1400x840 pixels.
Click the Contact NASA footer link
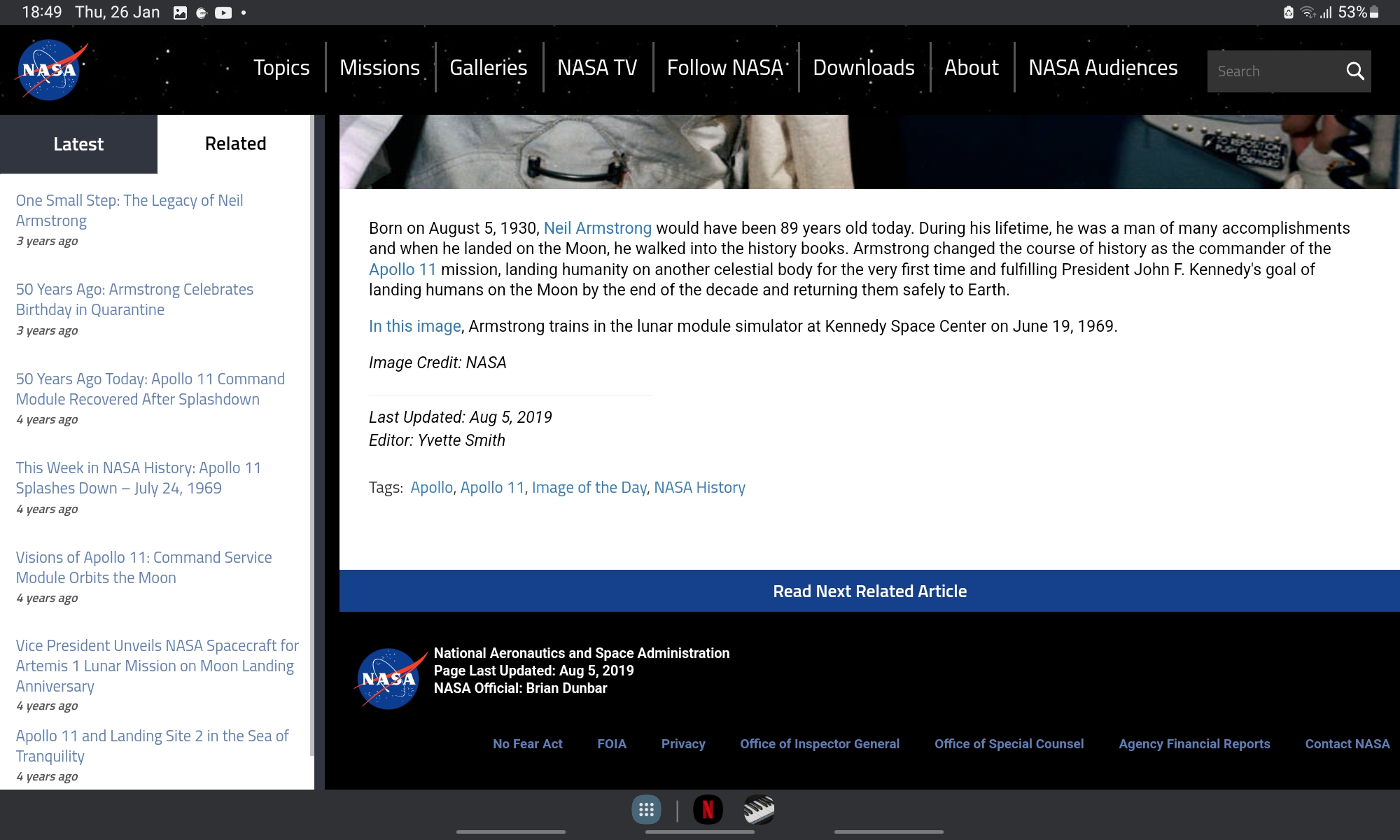point(1345,743)
